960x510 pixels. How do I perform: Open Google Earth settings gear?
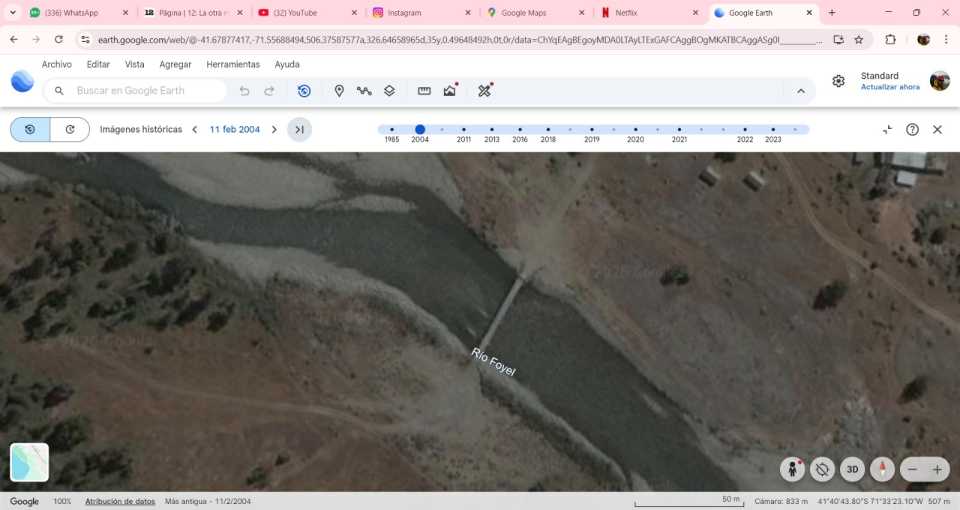click(838, 81)
